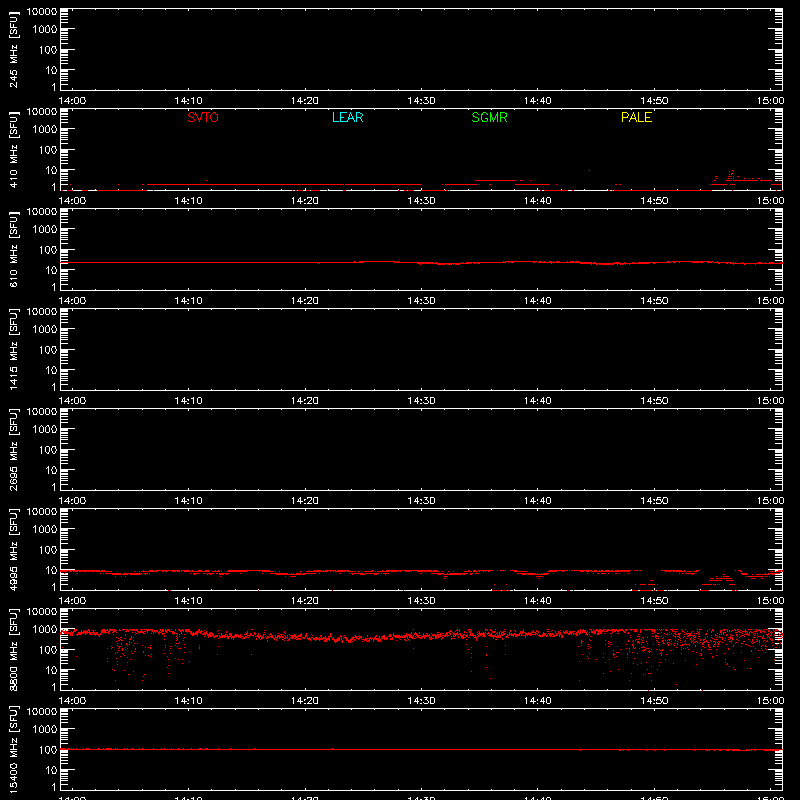Image resolution: width=800 pixels, height=800 pixels.
Task: Click the 1000 y-tick of 8800 MHz panel
Action: coord(45,630)
